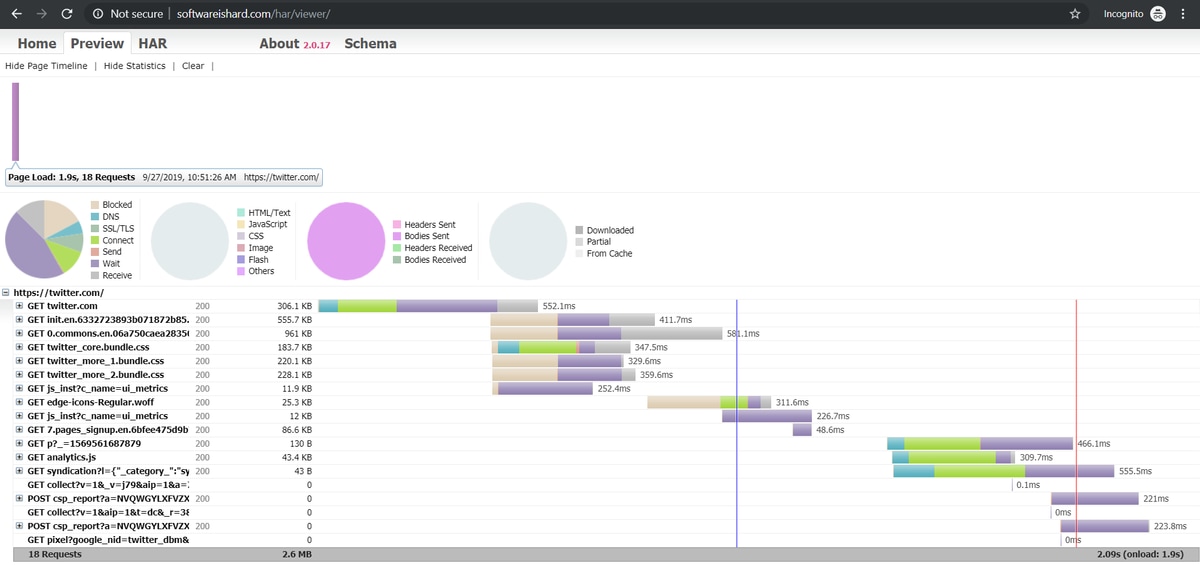
Task: Click the '306.1 KB' size value
Action: (295, 306)
